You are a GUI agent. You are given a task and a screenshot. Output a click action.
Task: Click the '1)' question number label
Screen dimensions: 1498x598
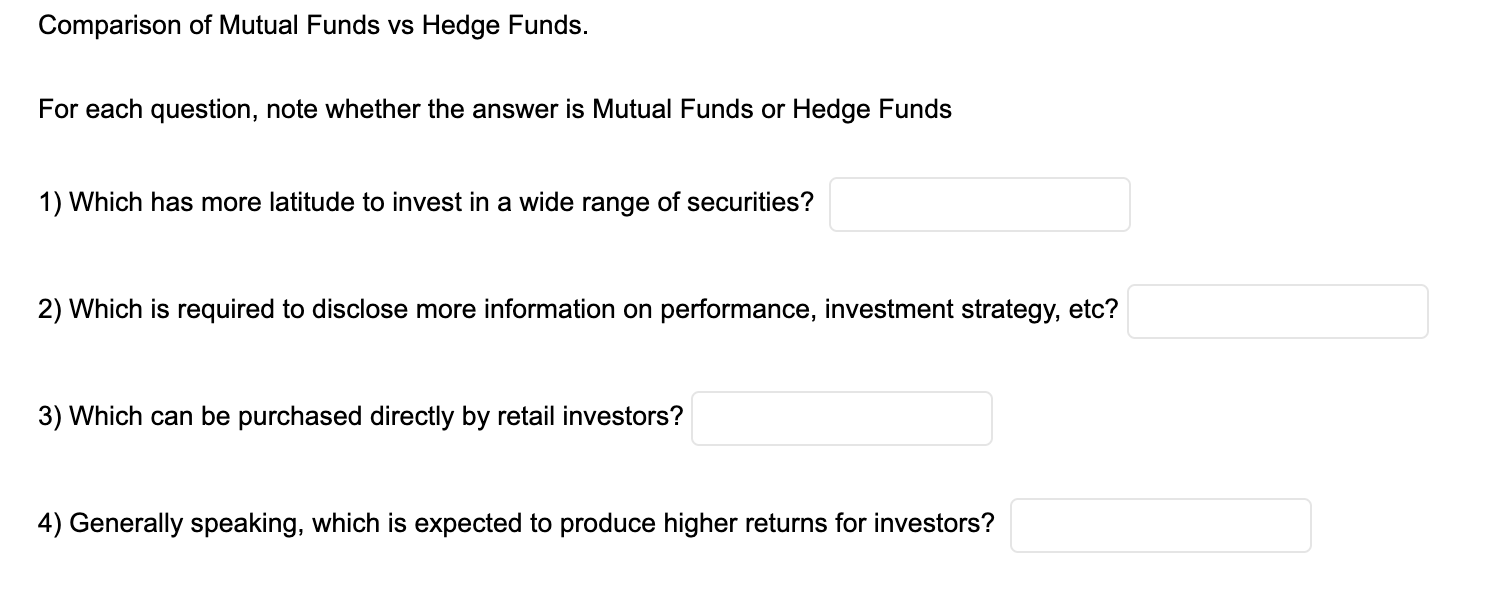click(x=50, y=203)
